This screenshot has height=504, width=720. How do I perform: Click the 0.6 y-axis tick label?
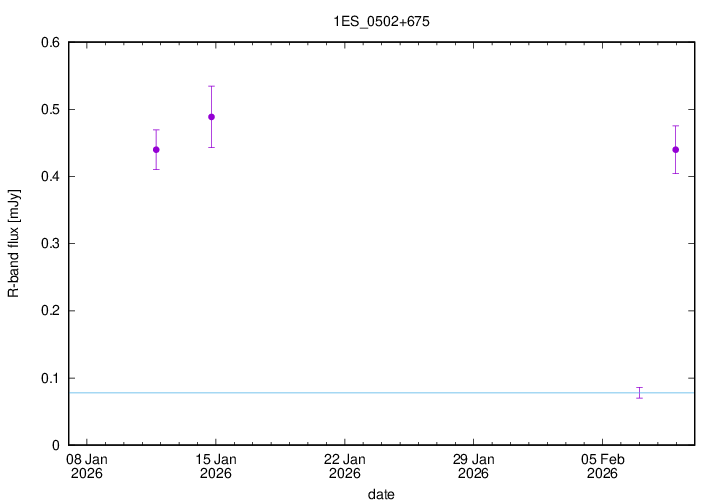coord(50,42)
